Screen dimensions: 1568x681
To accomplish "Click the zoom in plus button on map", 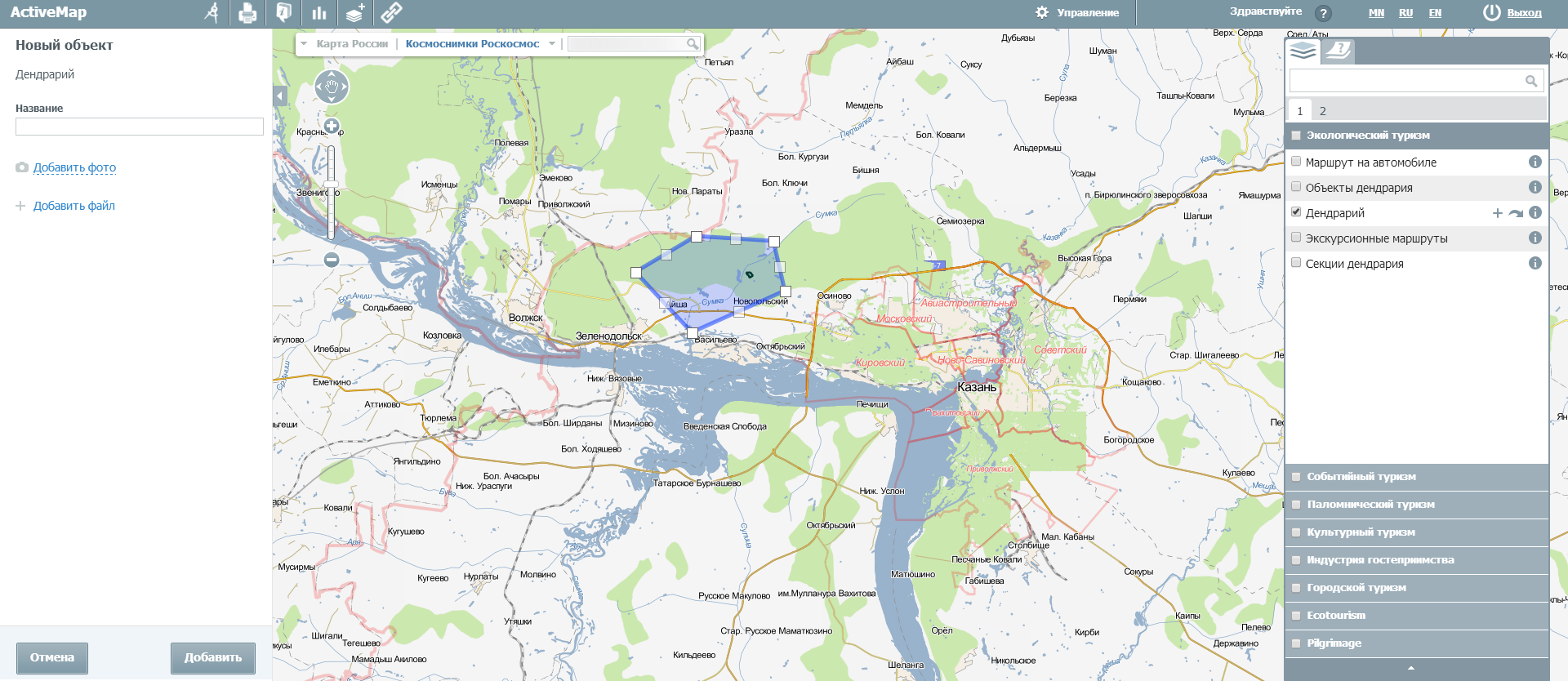I will point(332,126).
